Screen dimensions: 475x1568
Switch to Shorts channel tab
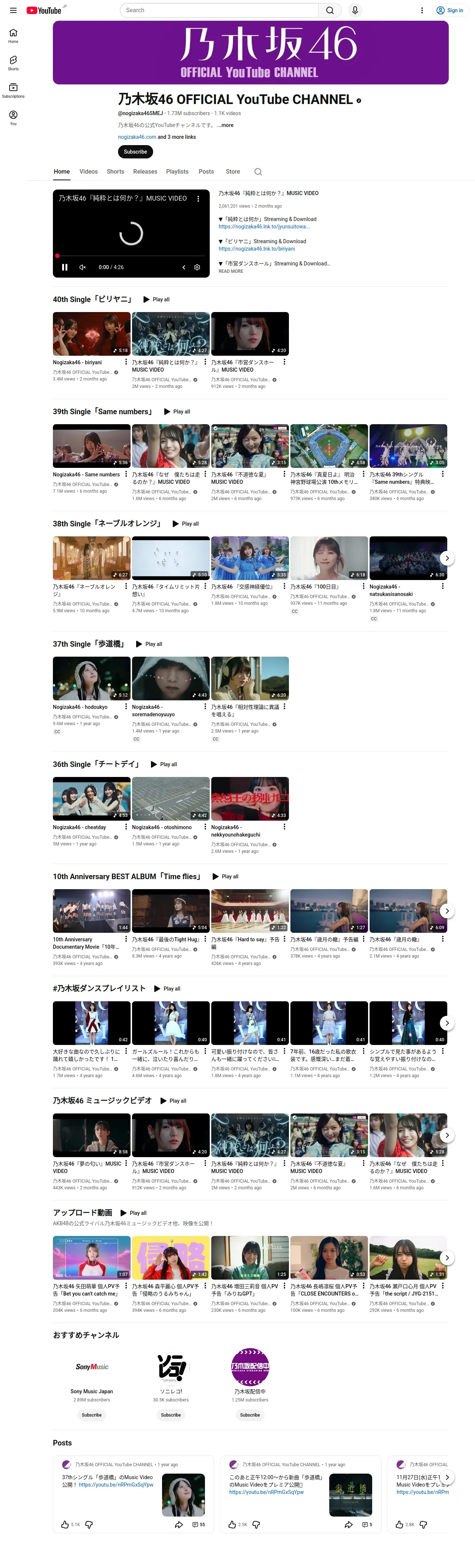pos(115,172)
